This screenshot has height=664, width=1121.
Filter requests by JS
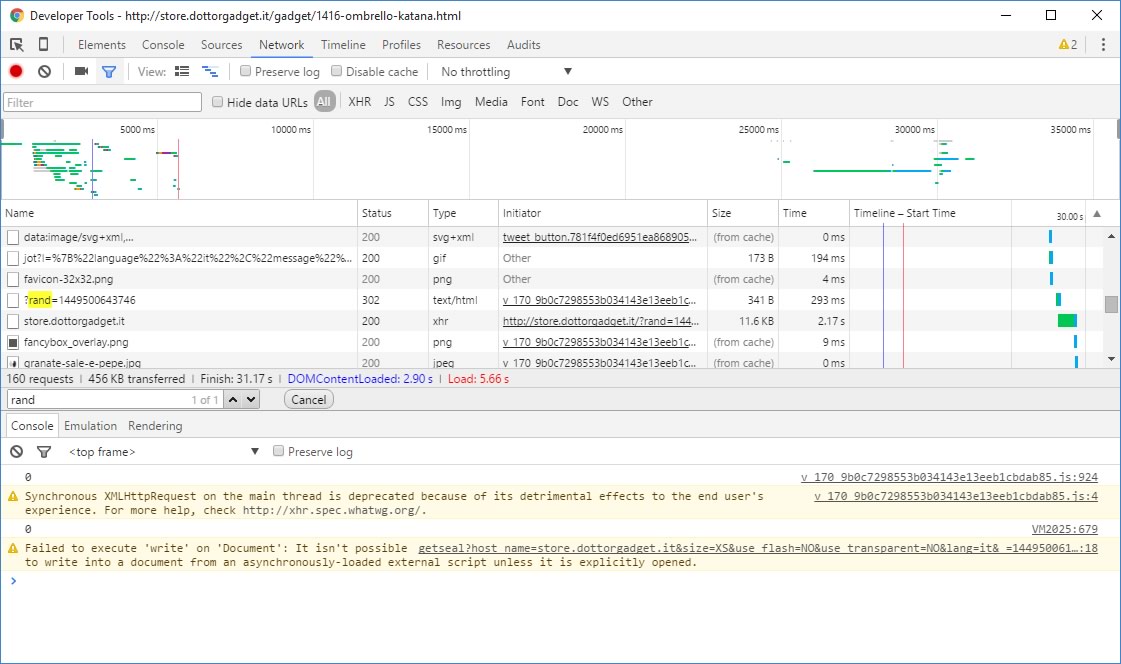pos(389,101)
